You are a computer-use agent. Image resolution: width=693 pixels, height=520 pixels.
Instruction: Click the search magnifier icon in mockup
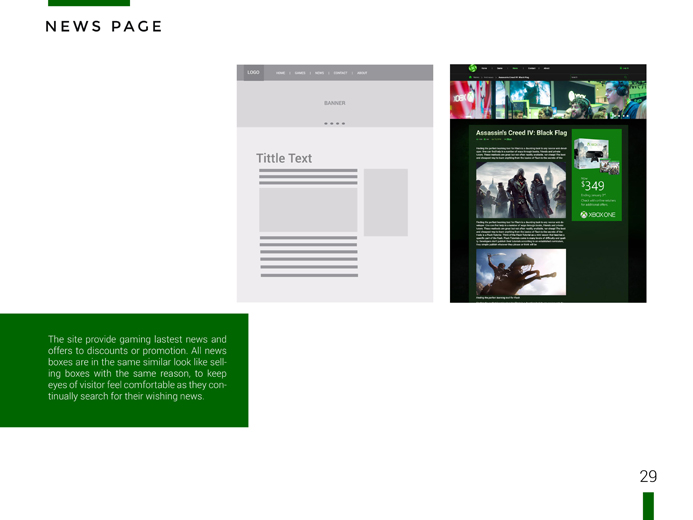coord(625,77)
